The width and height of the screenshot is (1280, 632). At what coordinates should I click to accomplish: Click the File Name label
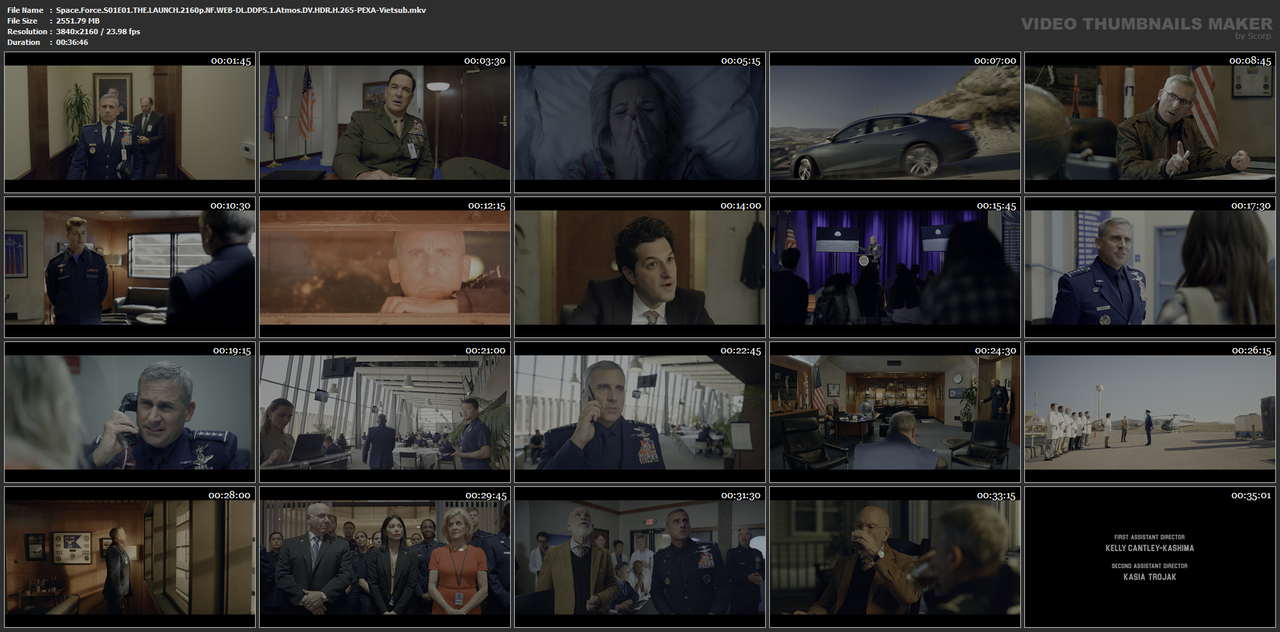tap(25, 9)
